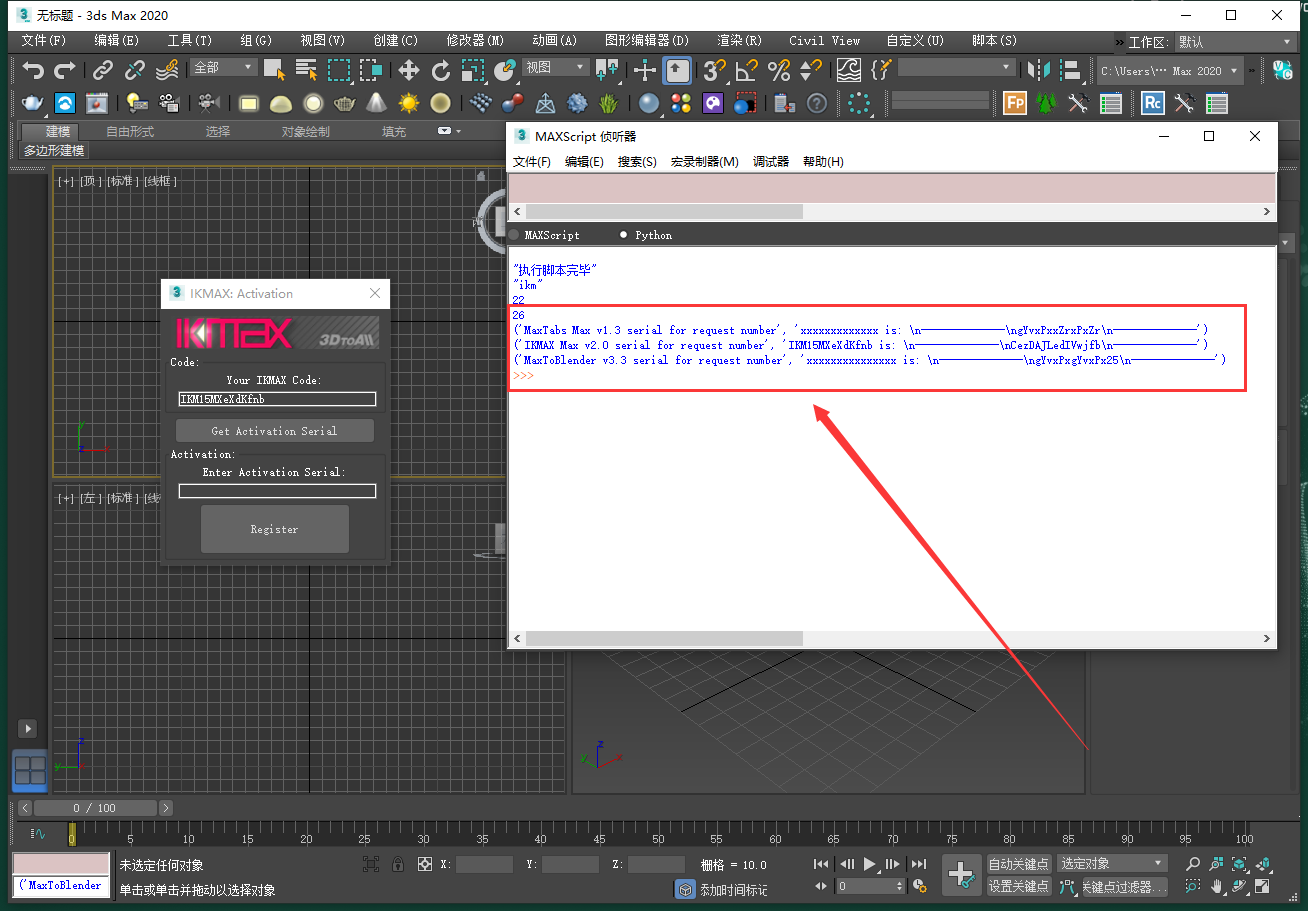Open the Material Editor sphere icon

coord(649,103)
